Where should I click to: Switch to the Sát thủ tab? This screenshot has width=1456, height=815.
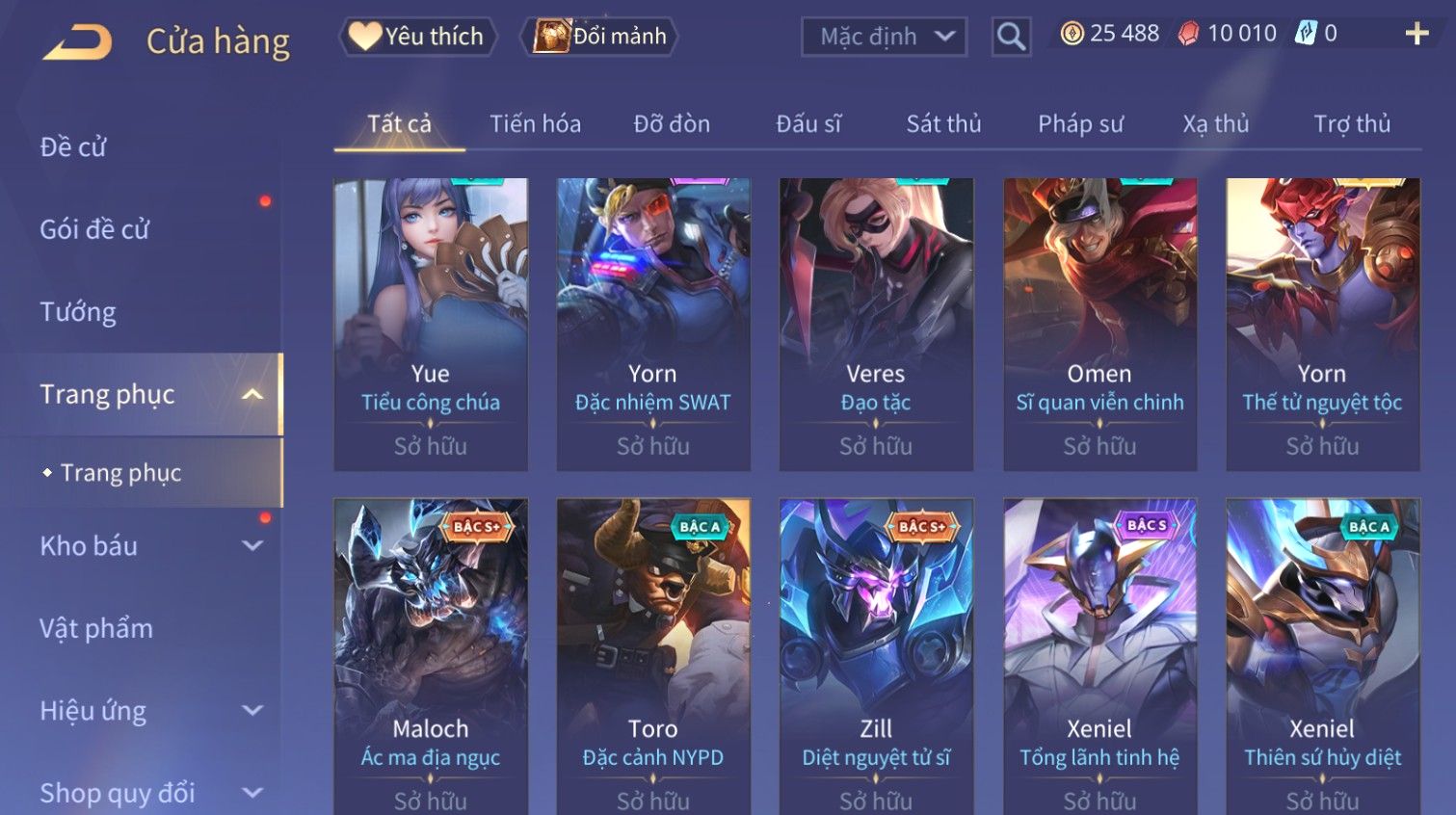(943, 123)
